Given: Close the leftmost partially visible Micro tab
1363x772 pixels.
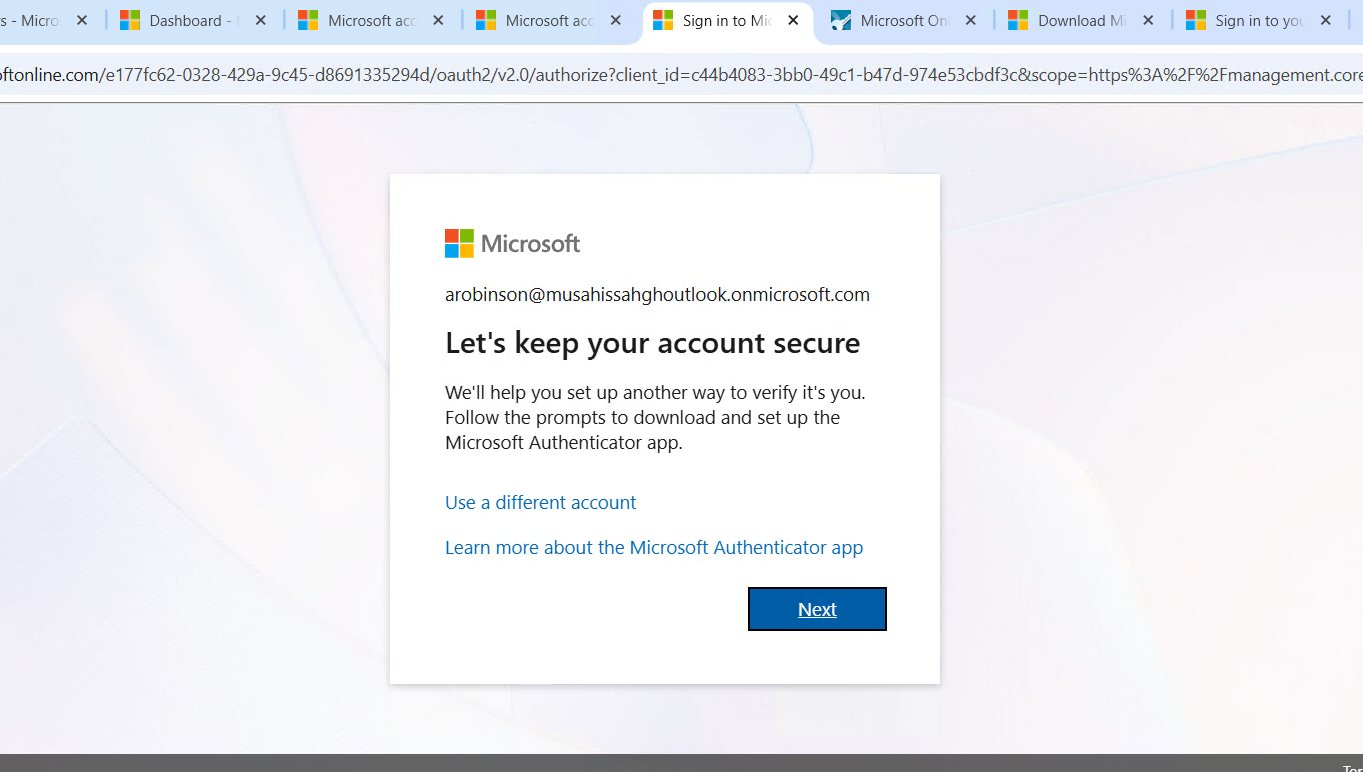Looking at the screenshot, I should [82, 20].
